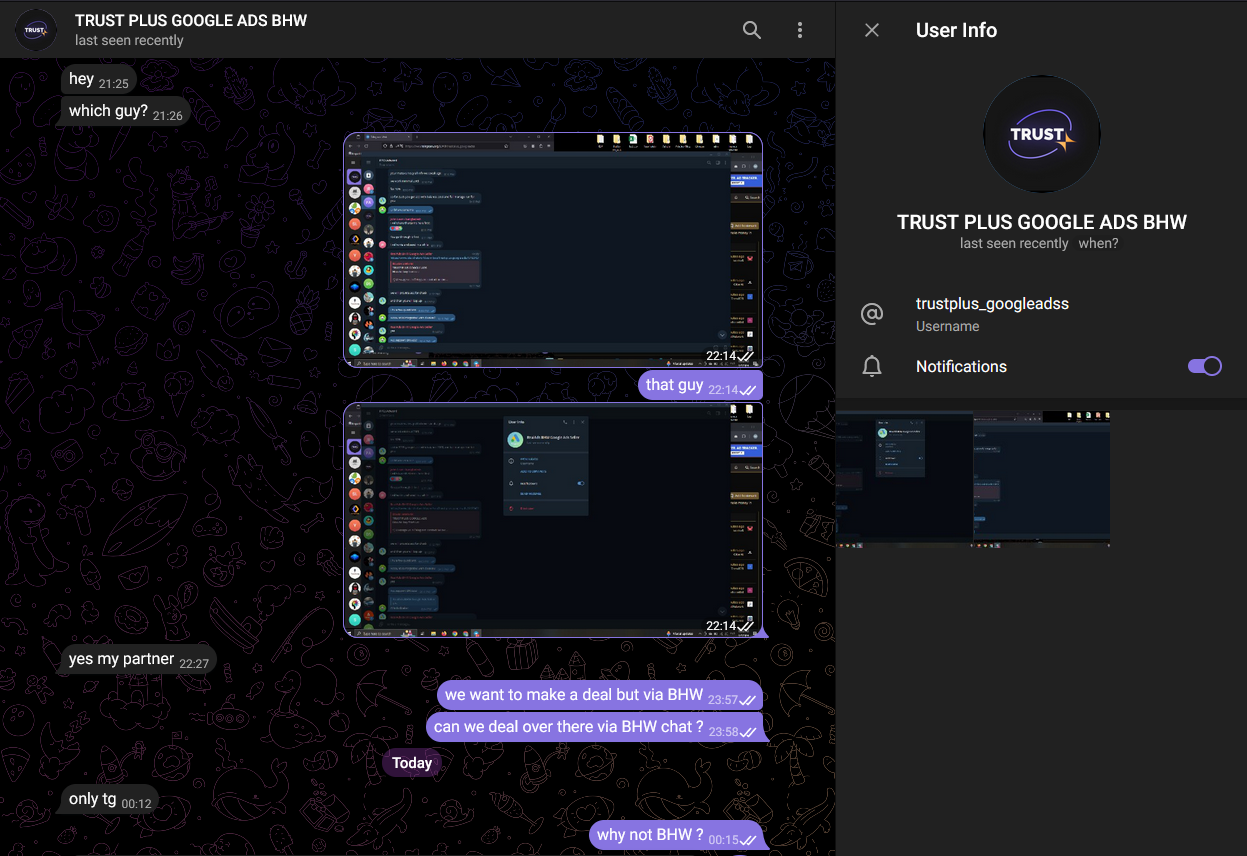
Task: Open the first shared media thumbnail in User Info
Action: (x=904, y=478)
